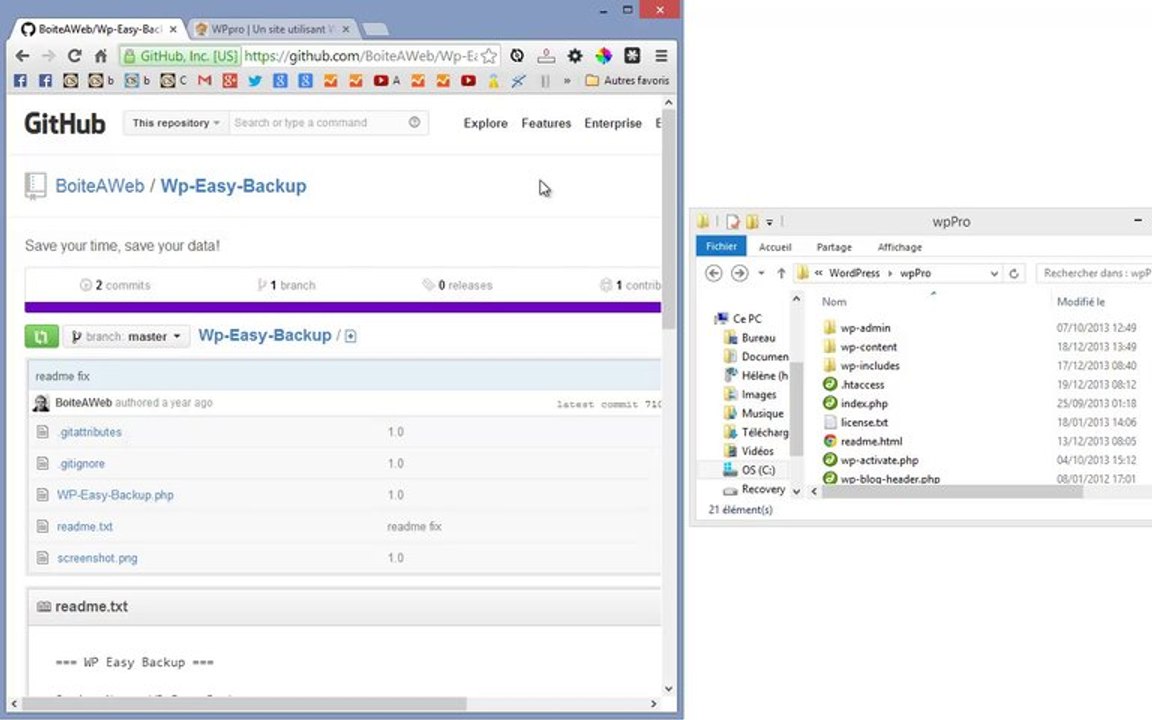The image size is (1152, 720).
Task: Click the purple language bar
Action: [342, 307]
